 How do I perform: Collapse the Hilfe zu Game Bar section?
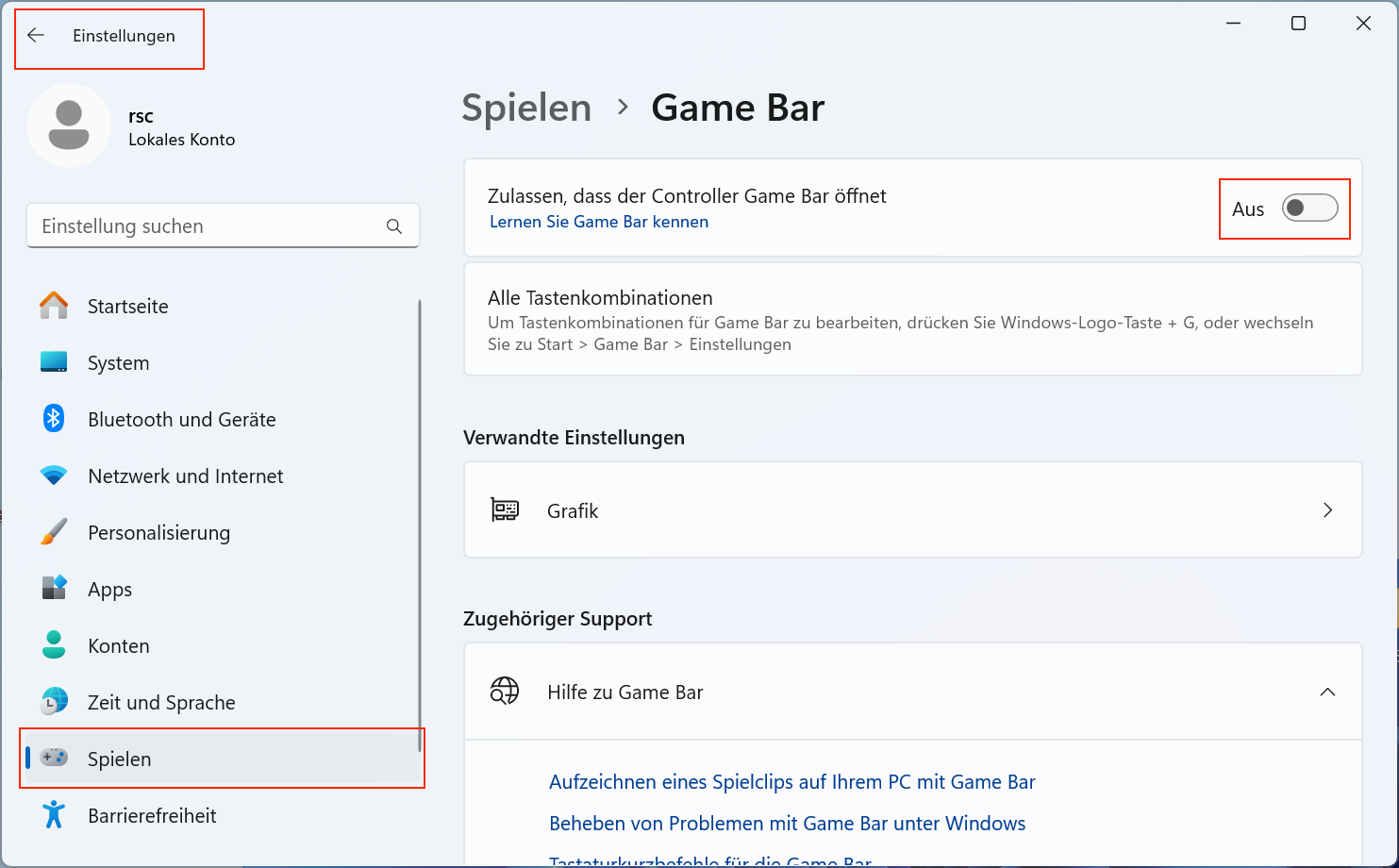click(1327, 692)
